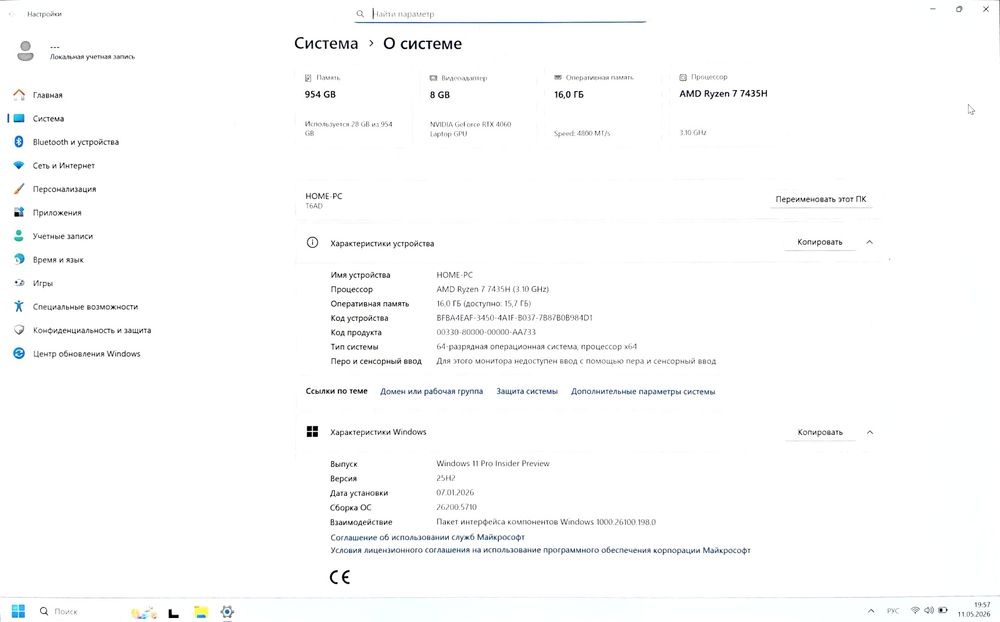The height and width of the screenshot is (622, 1000).
Task: Copy Windows specifications with Копировать button
Action: (820, 432)
